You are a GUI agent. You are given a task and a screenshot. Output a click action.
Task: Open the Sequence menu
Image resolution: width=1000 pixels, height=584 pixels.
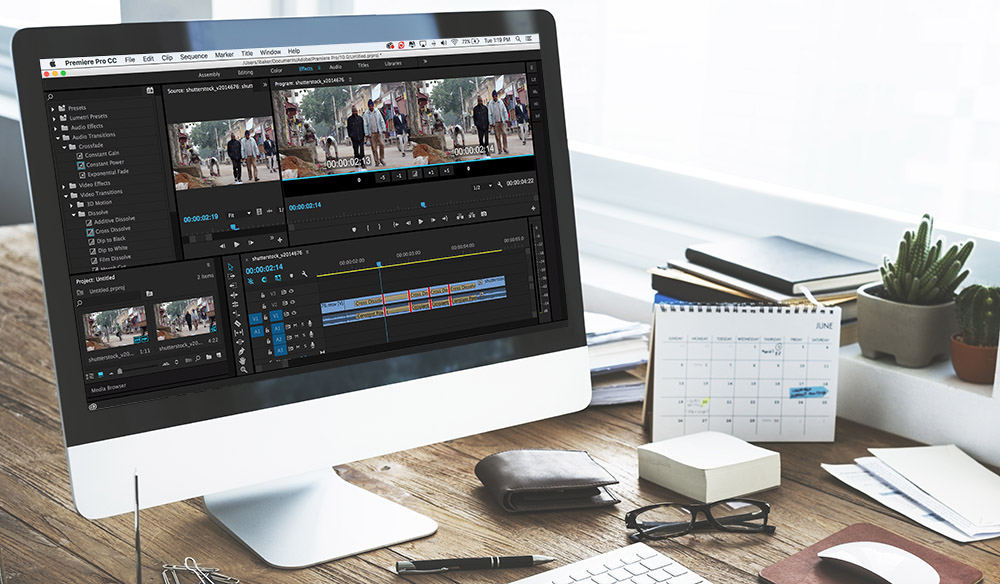pyautogui.click(x=194, y=57)
